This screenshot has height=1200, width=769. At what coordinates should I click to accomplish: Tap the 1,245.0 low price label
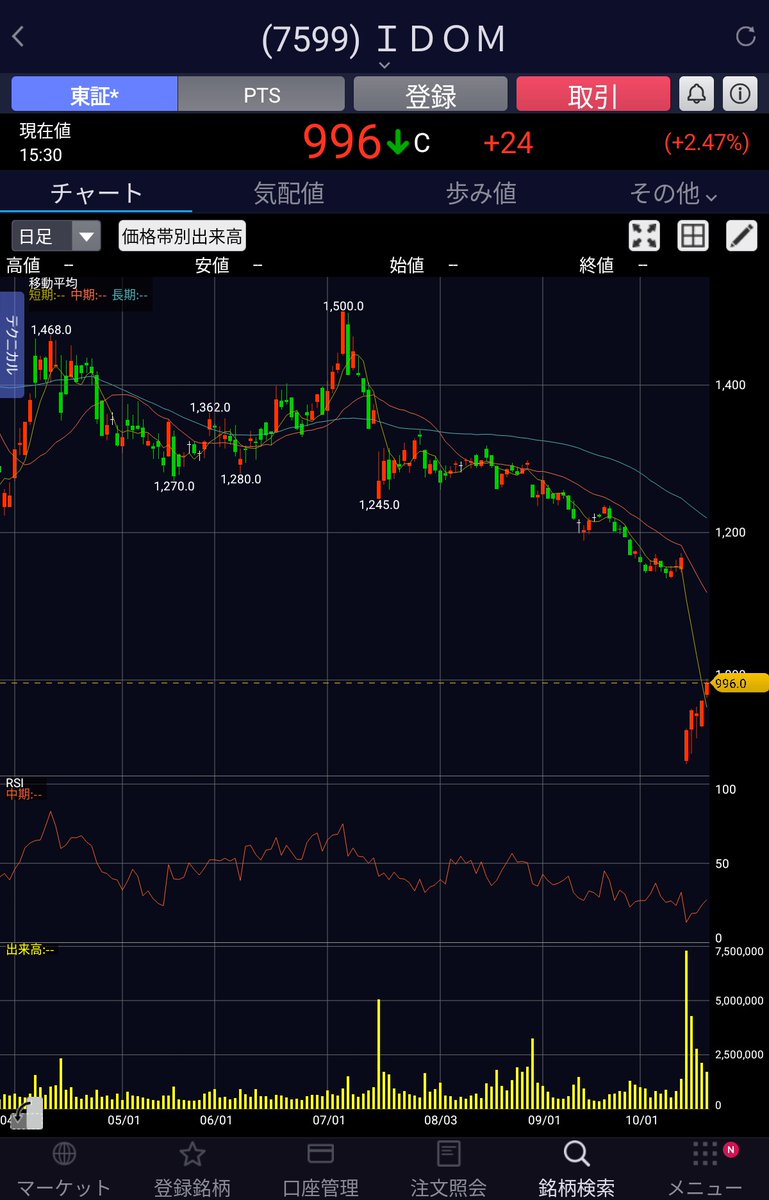tap(379, 505)
